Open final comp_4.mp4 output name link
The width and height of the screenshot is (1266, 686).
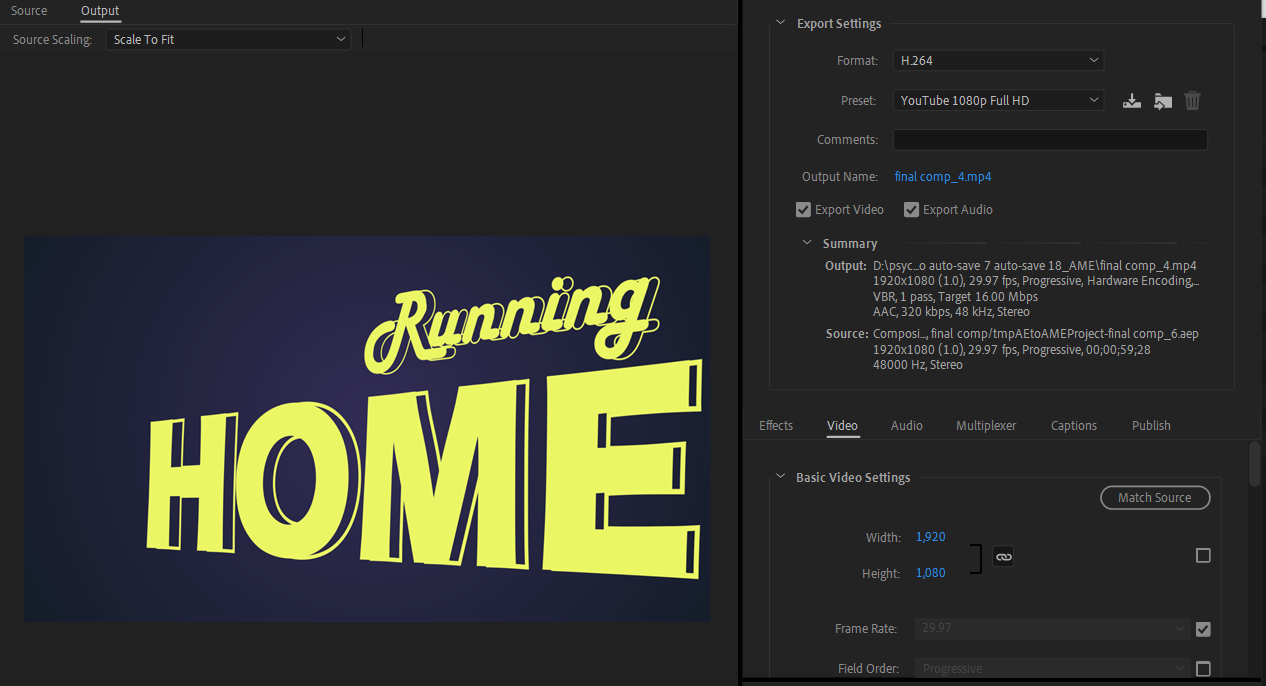click(x=942, y=176)
